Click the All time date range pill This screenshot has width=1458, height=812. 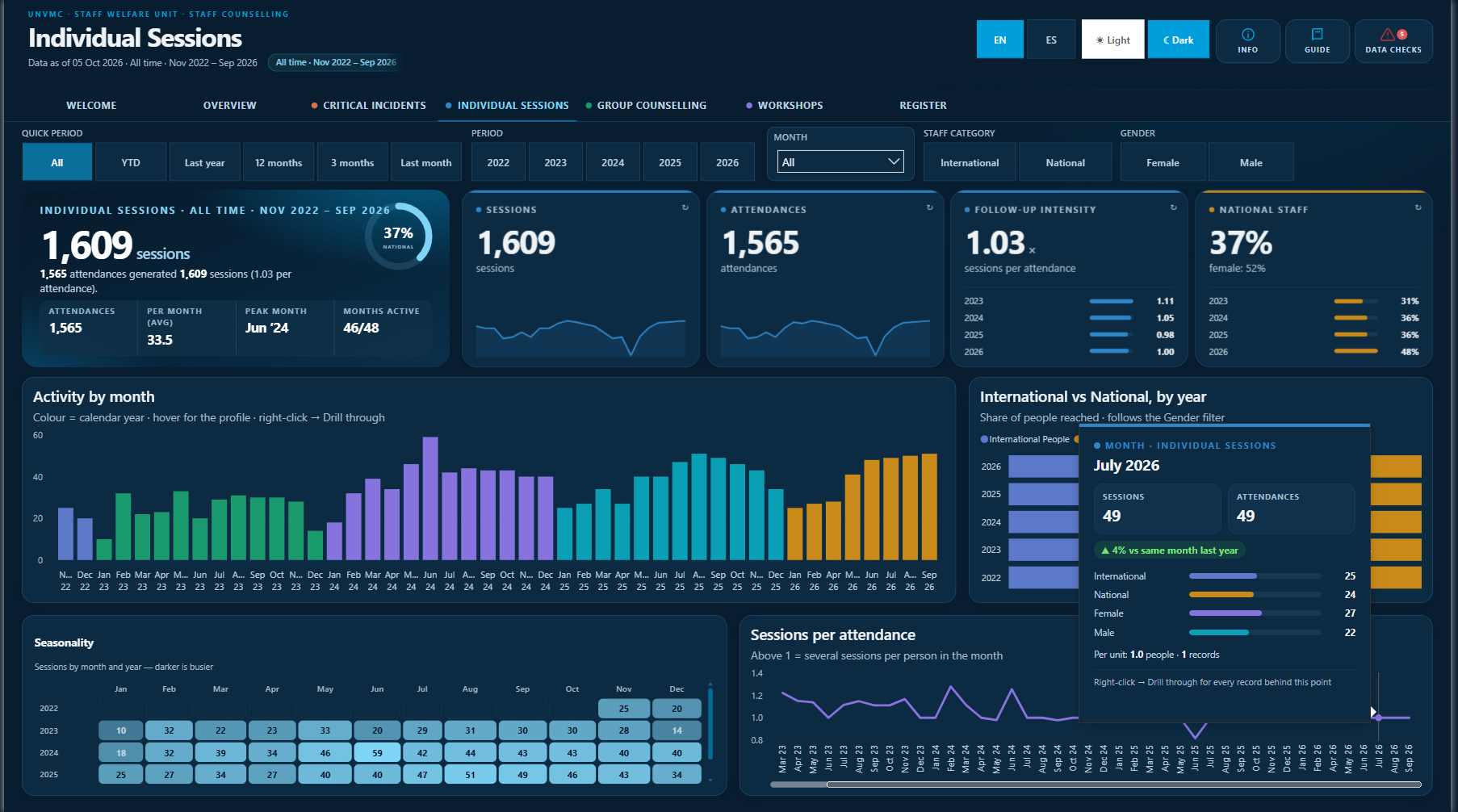point(336,62)
